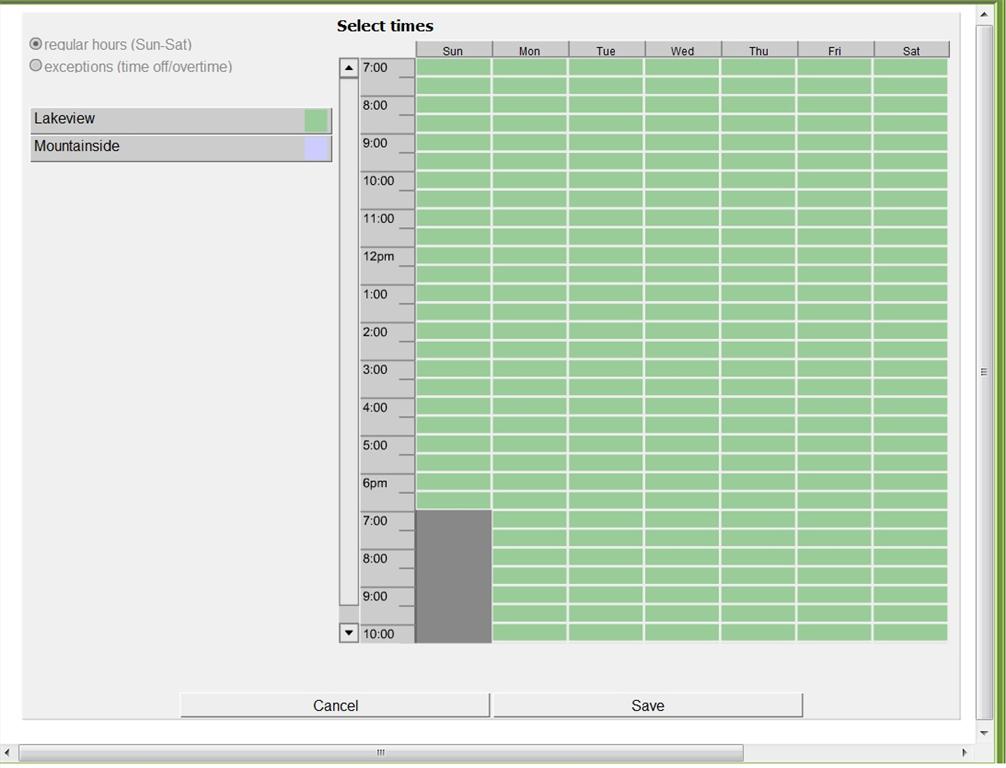Screen dimensions: 1006x768
Task: Click the first 7:00 morning time label
Action: (375, 67)
